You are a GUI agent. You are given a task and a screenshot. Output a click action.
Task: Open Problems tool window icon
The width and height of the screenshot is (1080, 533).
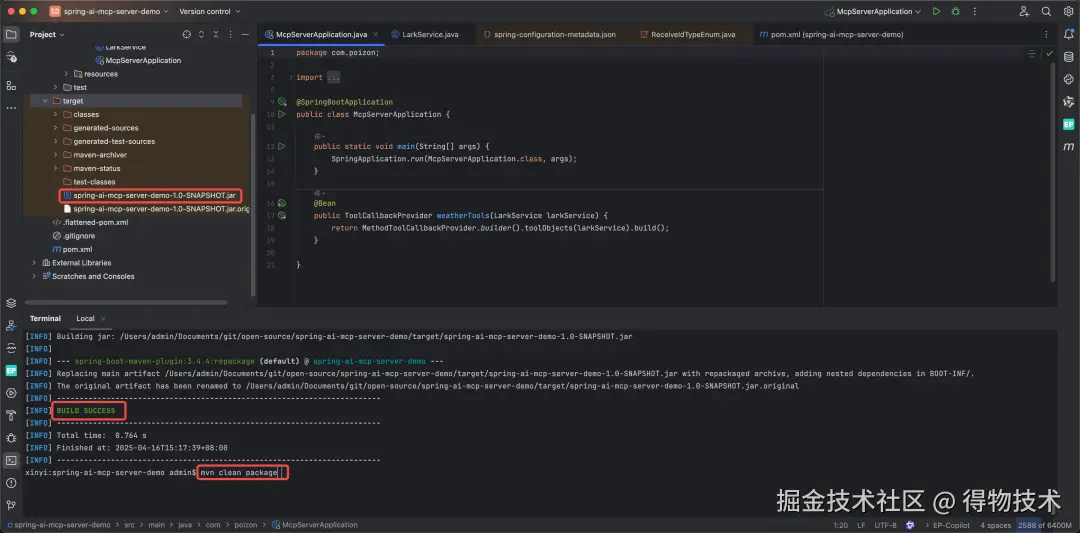click(x=11, y=483)
